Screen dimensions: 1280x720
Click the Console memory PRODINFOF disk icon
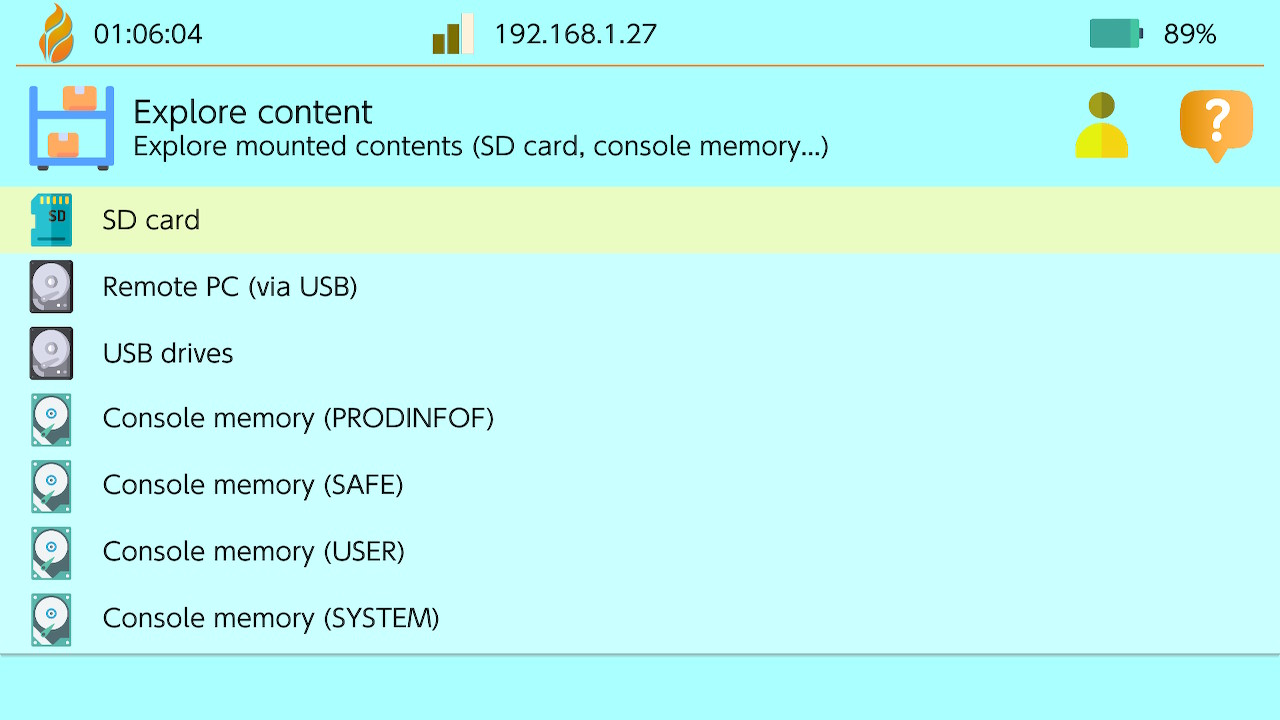[51, 419]
